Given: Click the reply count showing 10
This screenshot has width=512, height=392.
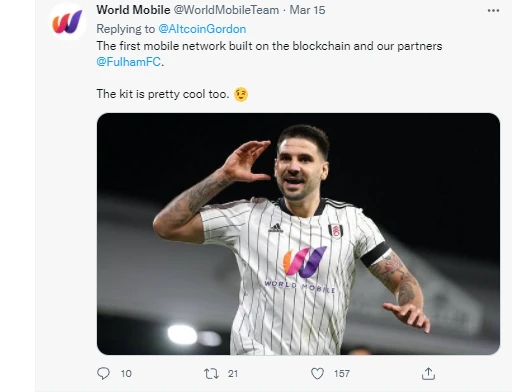Looking at the screenshot, I should click(126, 374).
